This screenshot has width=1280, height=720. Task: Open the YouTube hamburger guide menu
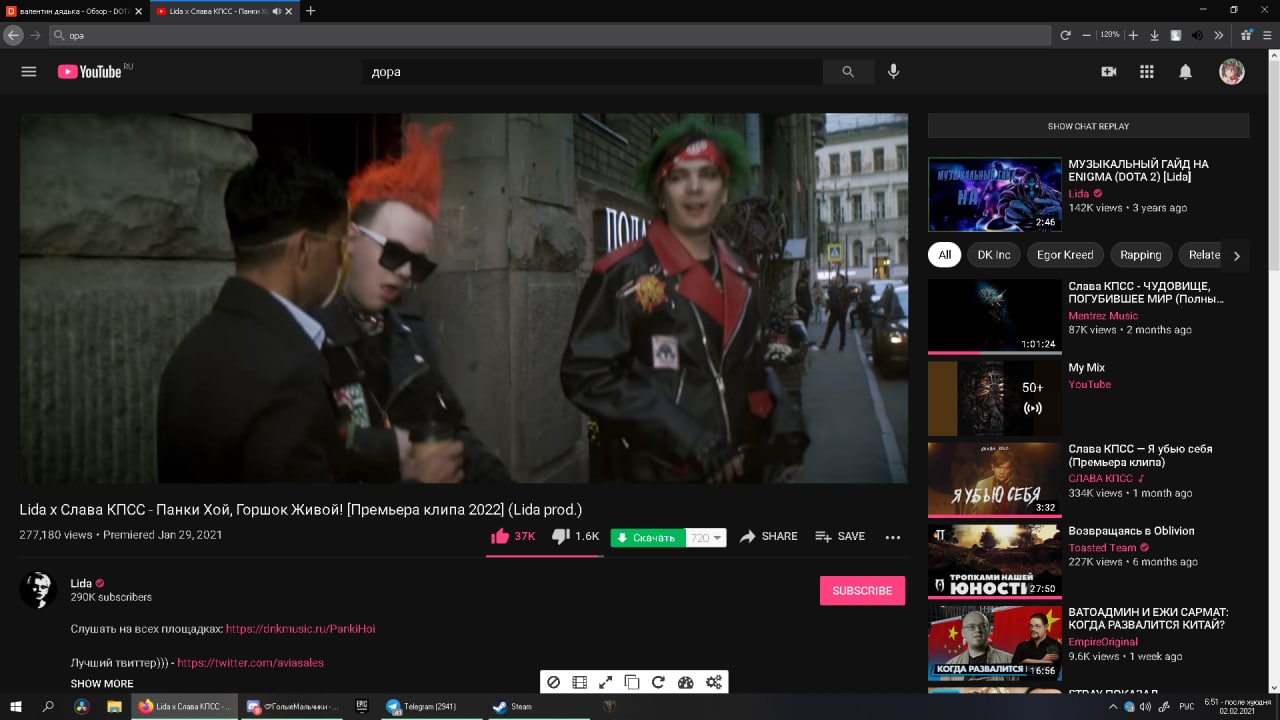pos(29,72)
